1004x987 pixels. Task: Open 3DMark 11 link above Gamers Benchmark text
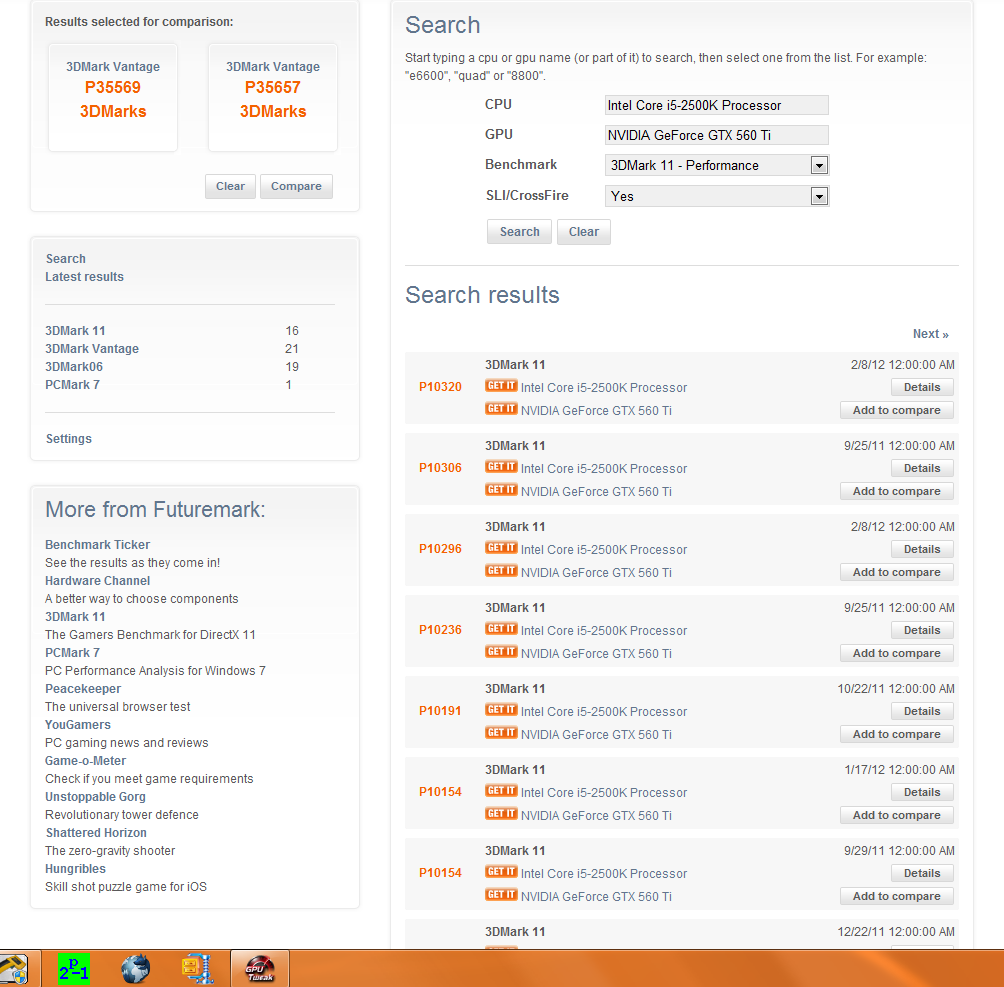coord(75,616)
